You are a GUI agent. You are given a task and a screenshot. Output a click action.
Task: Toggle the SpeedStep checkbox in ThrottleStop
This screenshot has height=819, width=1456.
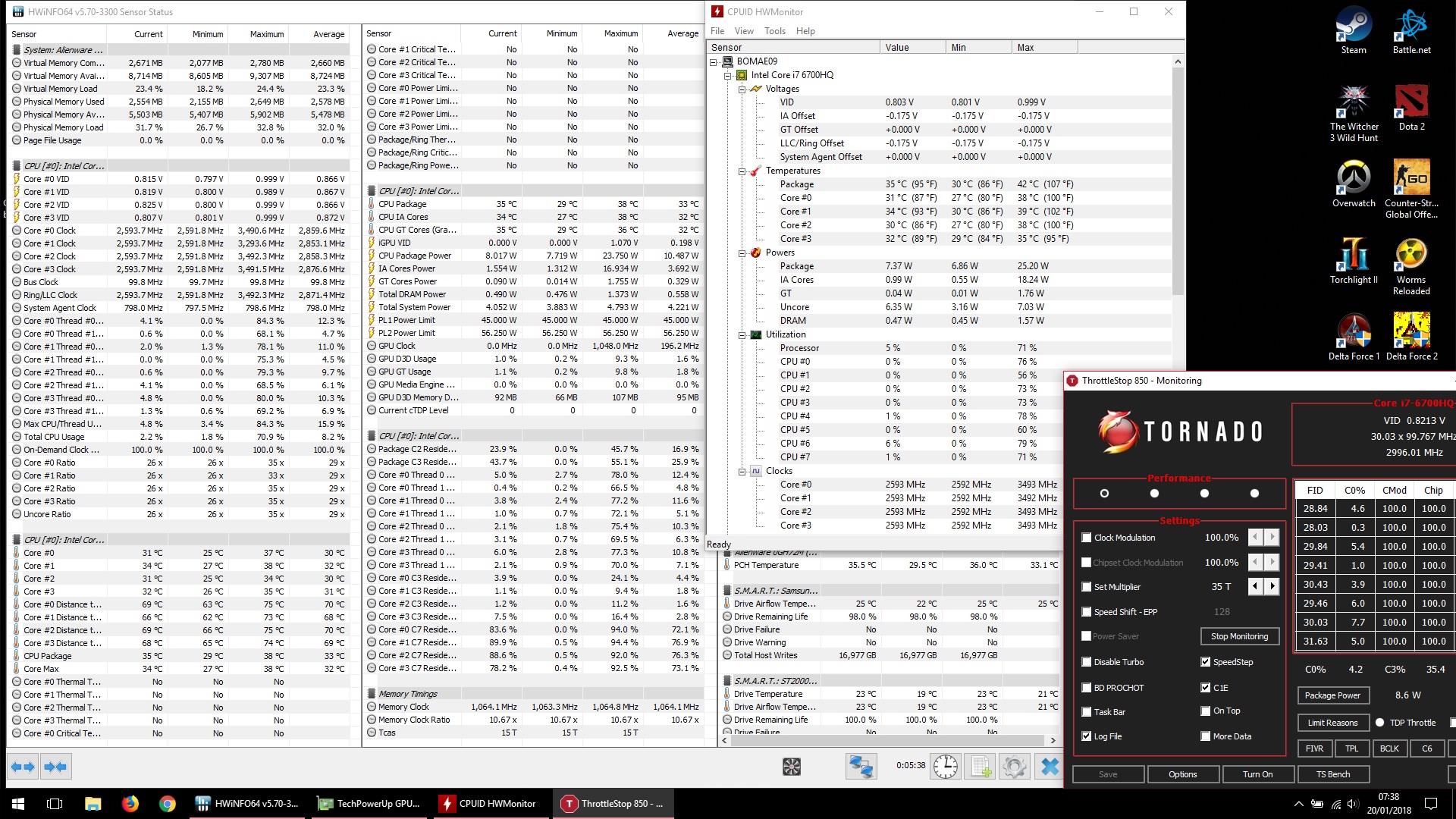click(1206, 661)
